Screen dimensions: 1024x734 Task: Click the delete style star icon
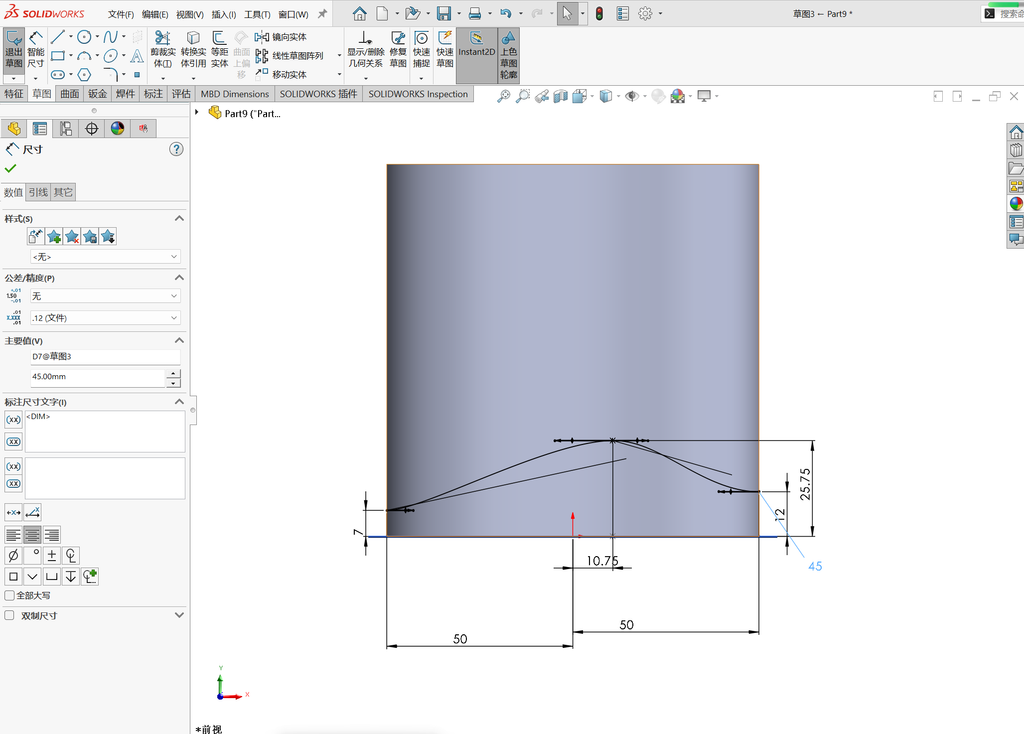tap(72, 236)
